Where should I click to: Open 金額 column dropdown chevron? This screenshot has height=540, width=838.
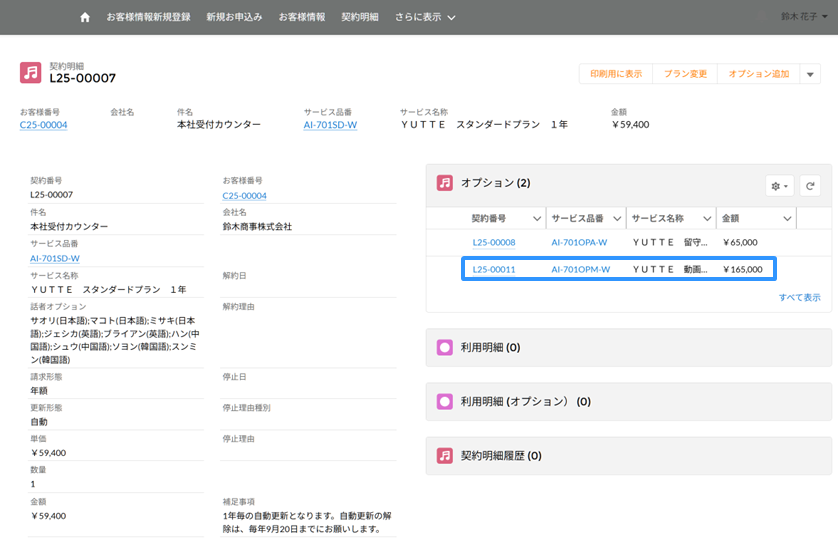pyautogui.click(x=788, y=218)
